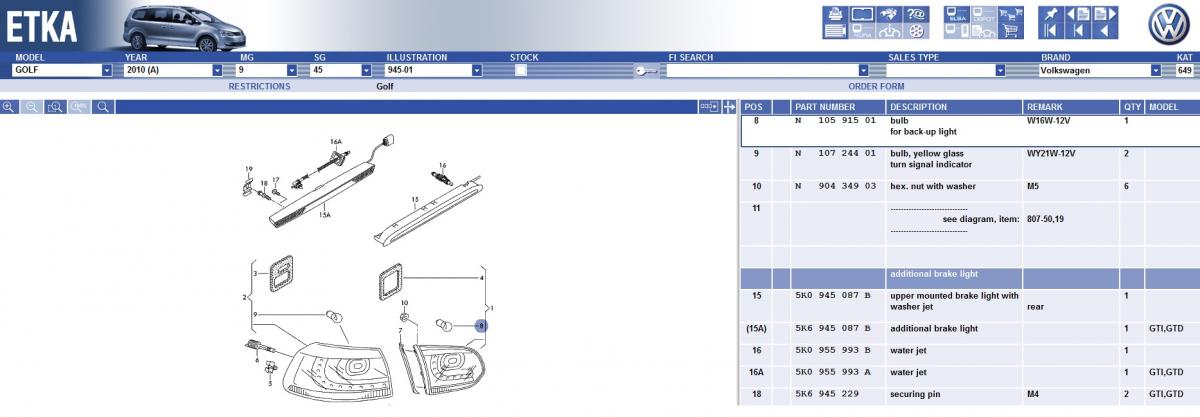The width and height of the screenshot is (1200, 417).
Task: Click the multiple shopping carts icon
Action: click(1011, 14)
